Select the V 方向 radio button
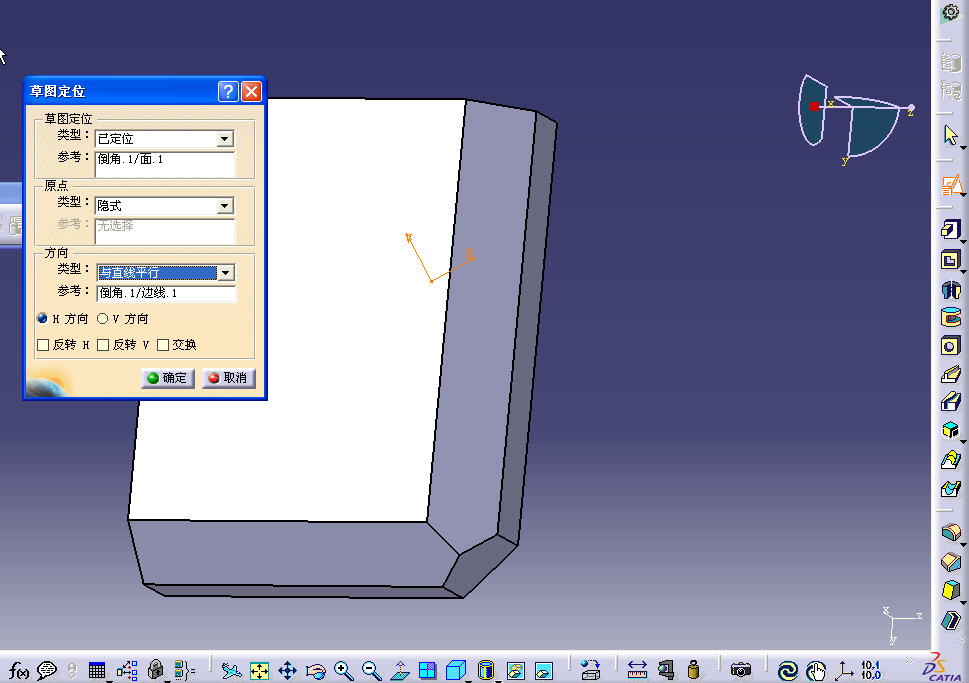This screenshot has height=683, width=969. tap(103, 318)
